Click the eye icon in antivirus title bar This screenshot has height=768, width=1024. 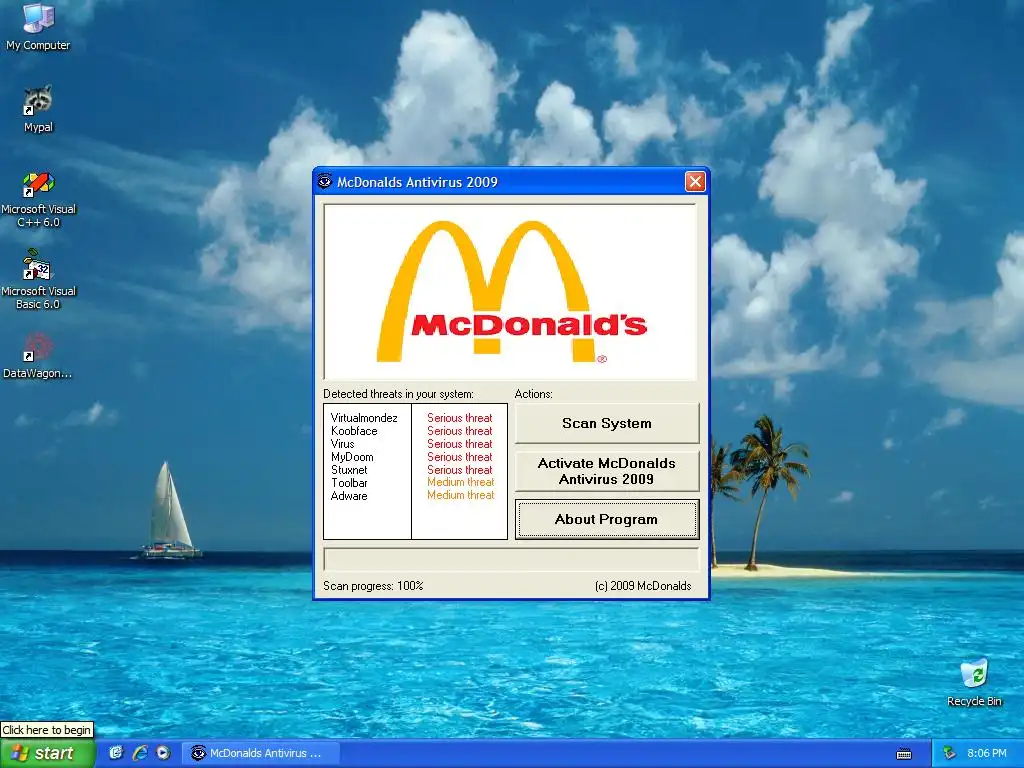tap(325, 182)
